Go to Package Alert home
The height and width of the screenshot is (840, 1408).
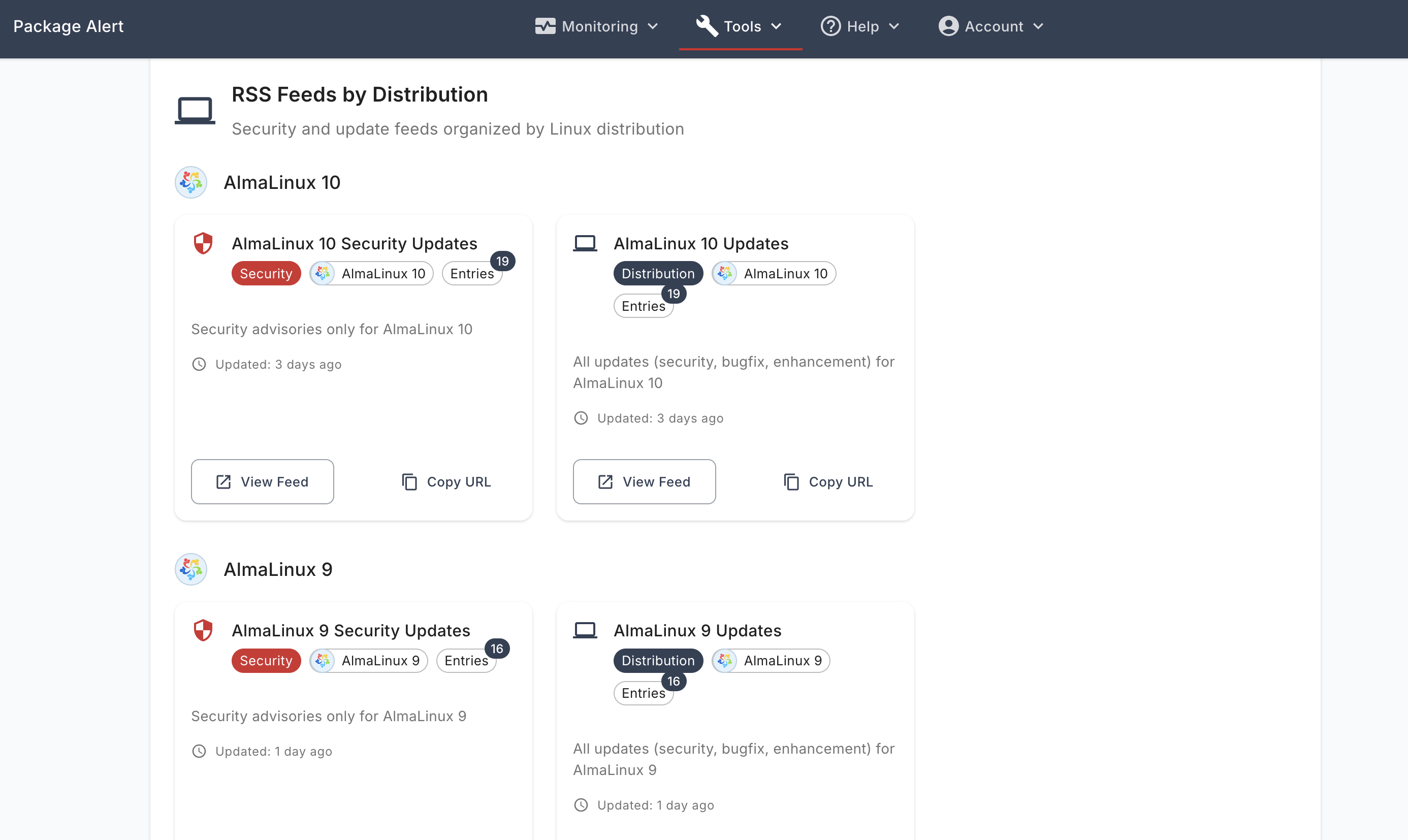(69, 26)
